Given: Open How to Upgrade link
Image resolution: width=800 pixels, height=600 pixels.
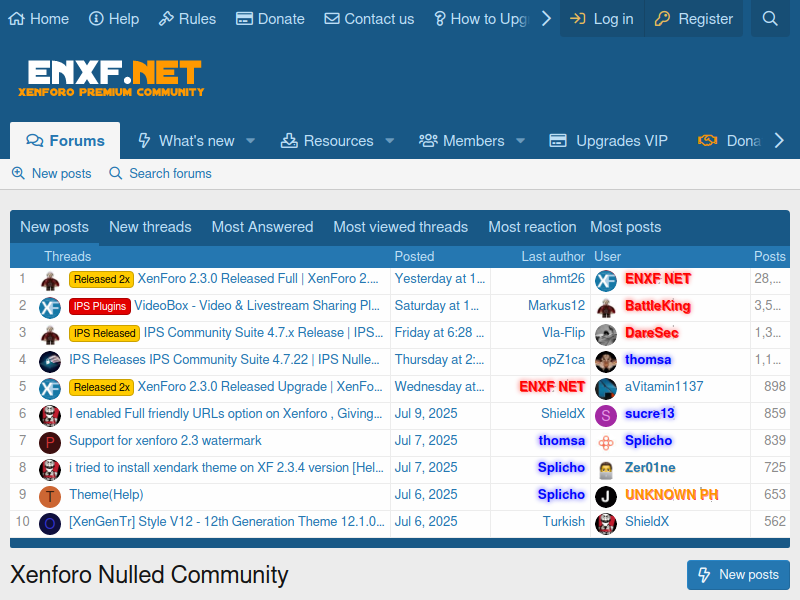Looking at the screenshot, I should point(482,19).
